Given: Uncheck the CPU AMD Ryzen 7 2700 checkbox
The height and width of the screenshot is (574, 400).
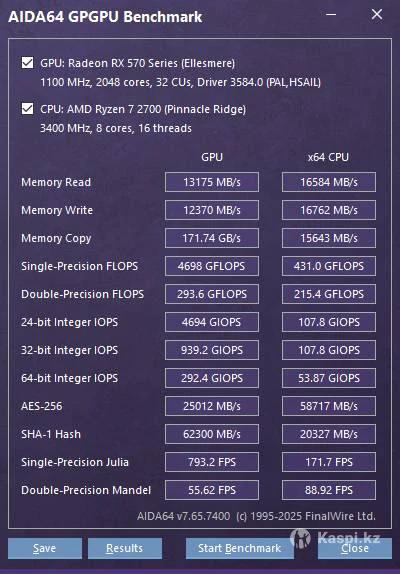Looking at the screenshot, I should (27, 109).
